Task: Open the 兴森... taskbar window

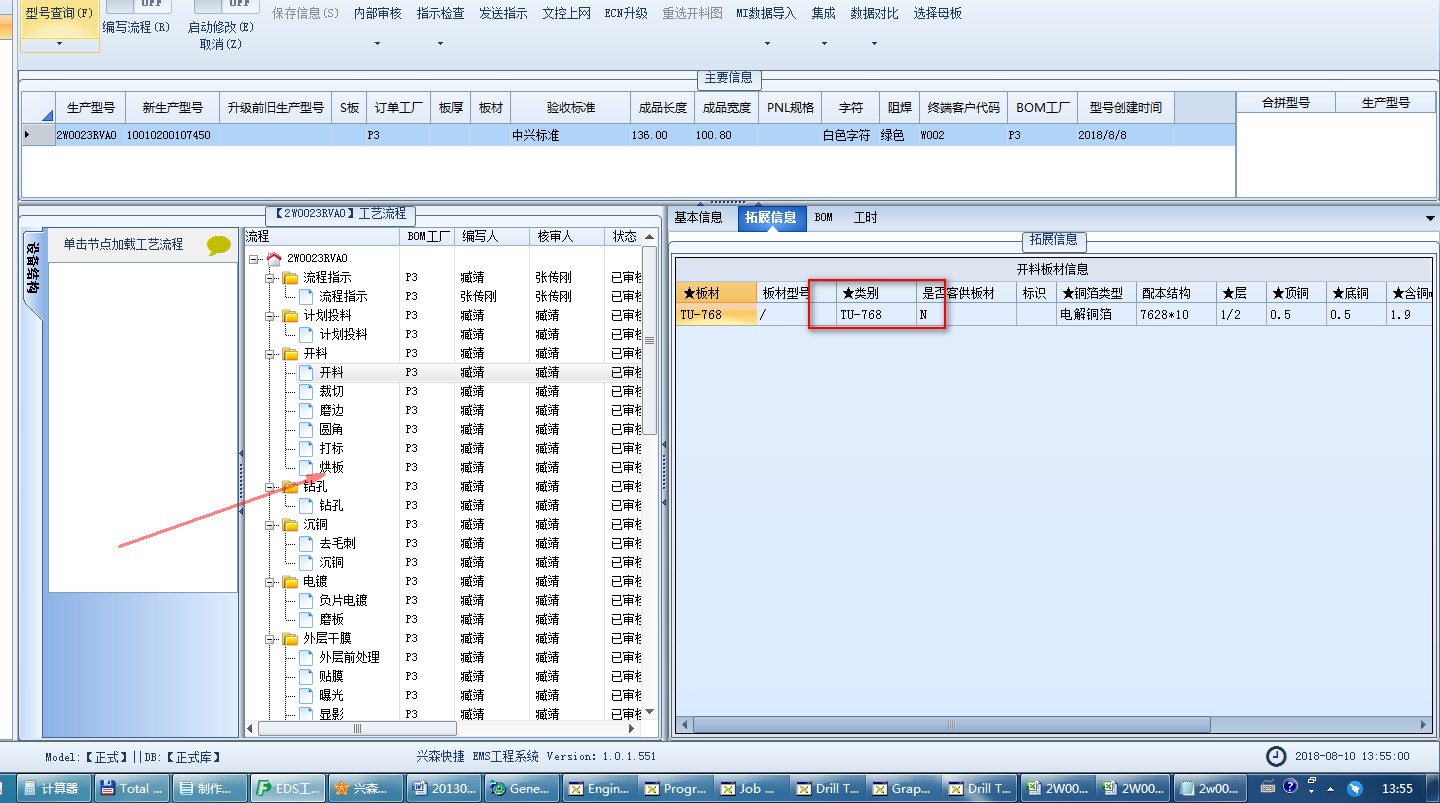Action: [367, 788]
